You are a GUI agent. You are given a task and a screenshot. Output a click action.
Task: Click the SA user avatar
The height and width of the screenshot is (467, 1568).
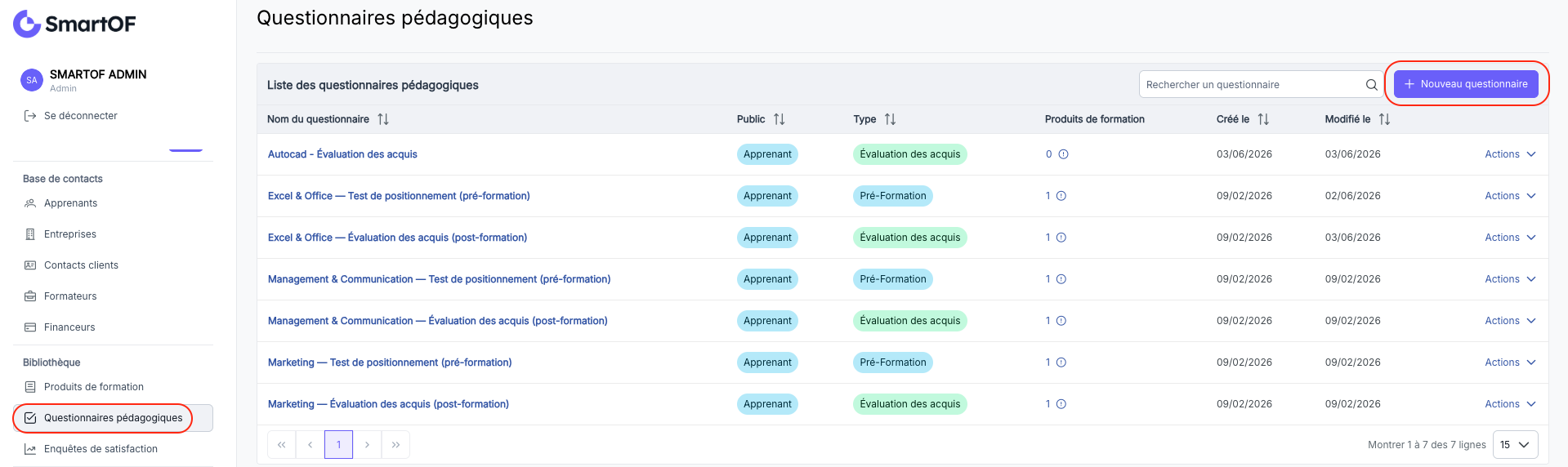click(32, 80)
